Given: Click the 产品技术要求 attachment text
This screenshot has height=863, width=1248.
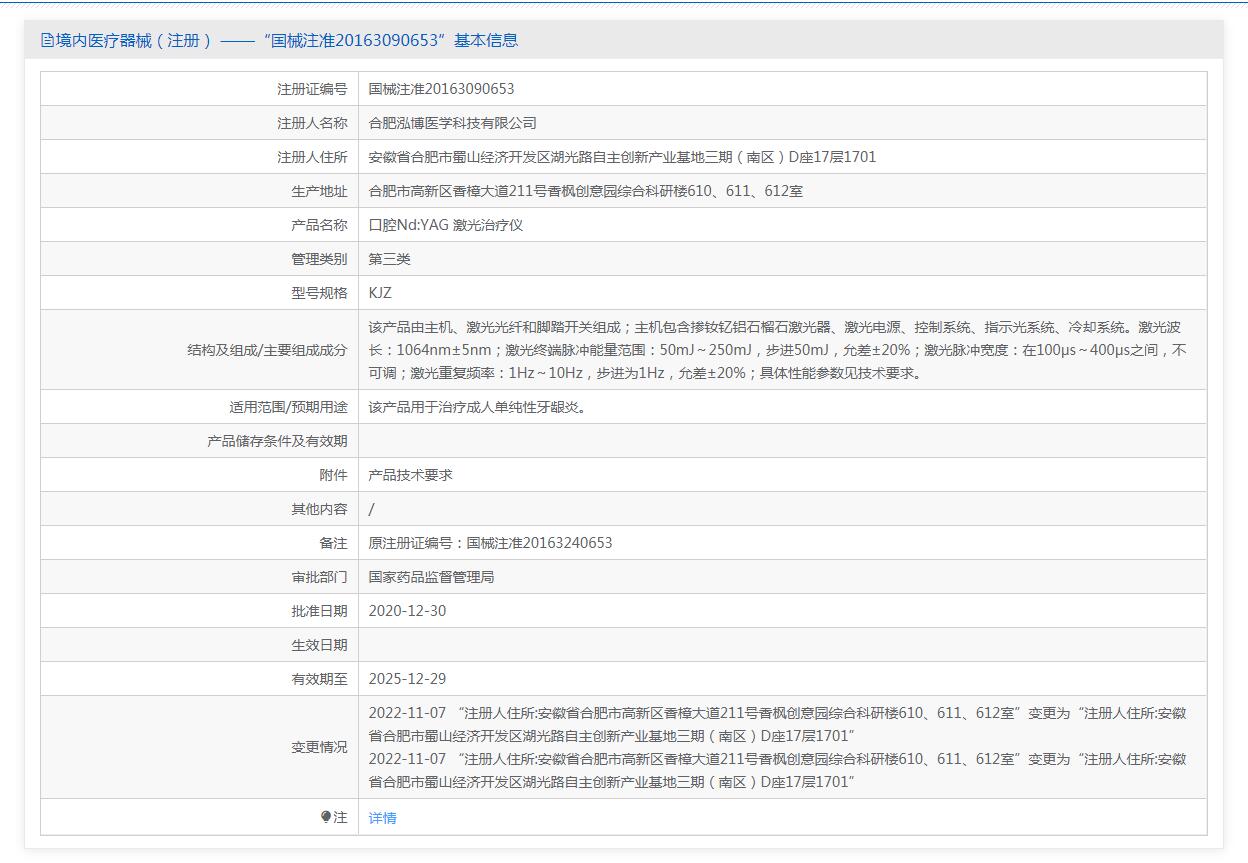Looking at the screenshot, I should pos(410,475).
